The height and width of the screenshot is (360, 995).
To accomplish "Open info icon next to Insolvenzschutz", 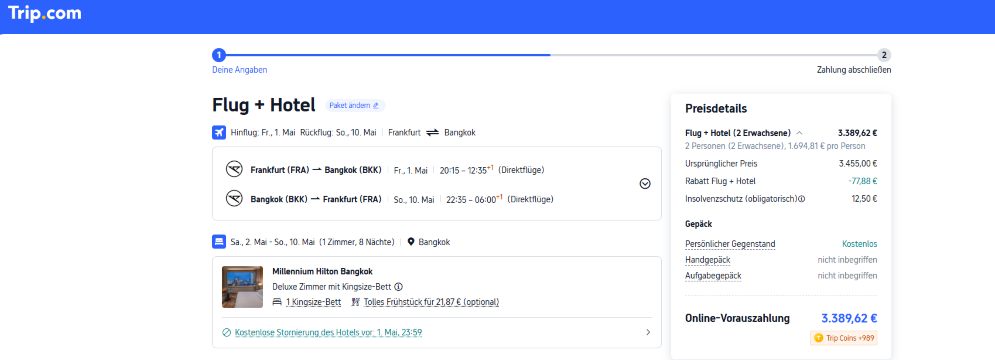I will 801,199.
